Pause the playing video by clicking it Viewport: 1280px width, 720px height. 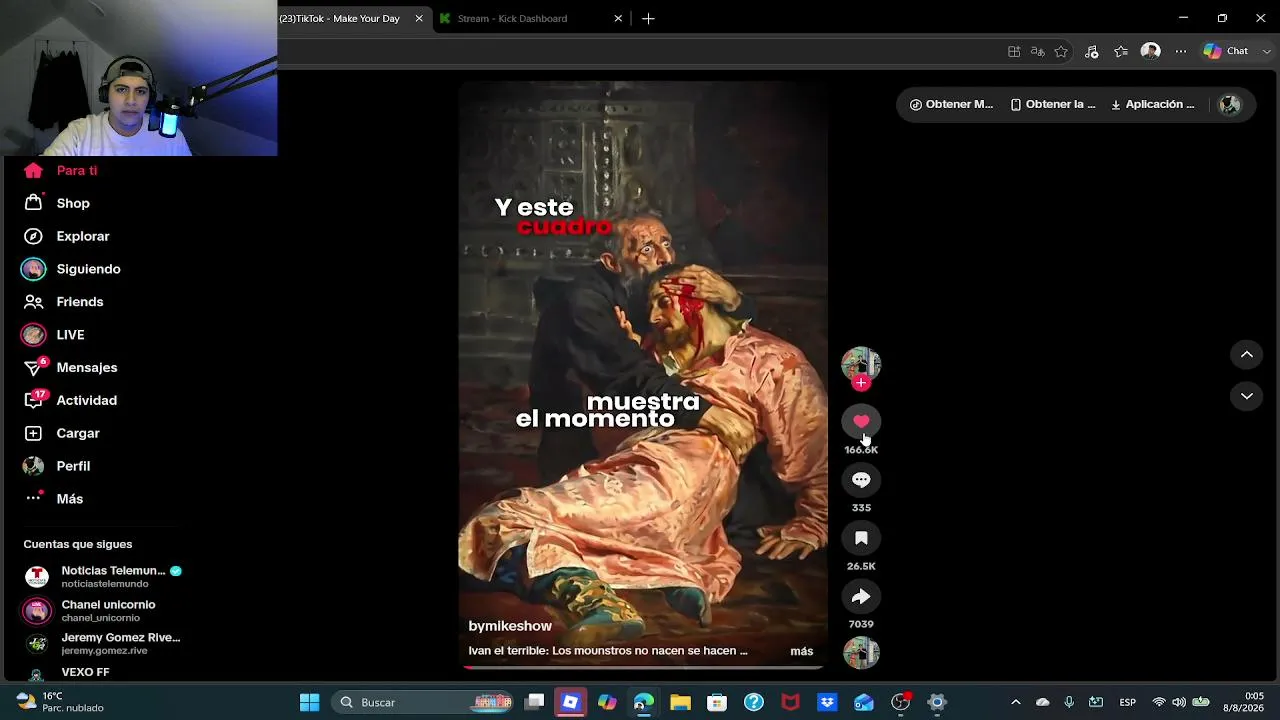click(643, 374)
